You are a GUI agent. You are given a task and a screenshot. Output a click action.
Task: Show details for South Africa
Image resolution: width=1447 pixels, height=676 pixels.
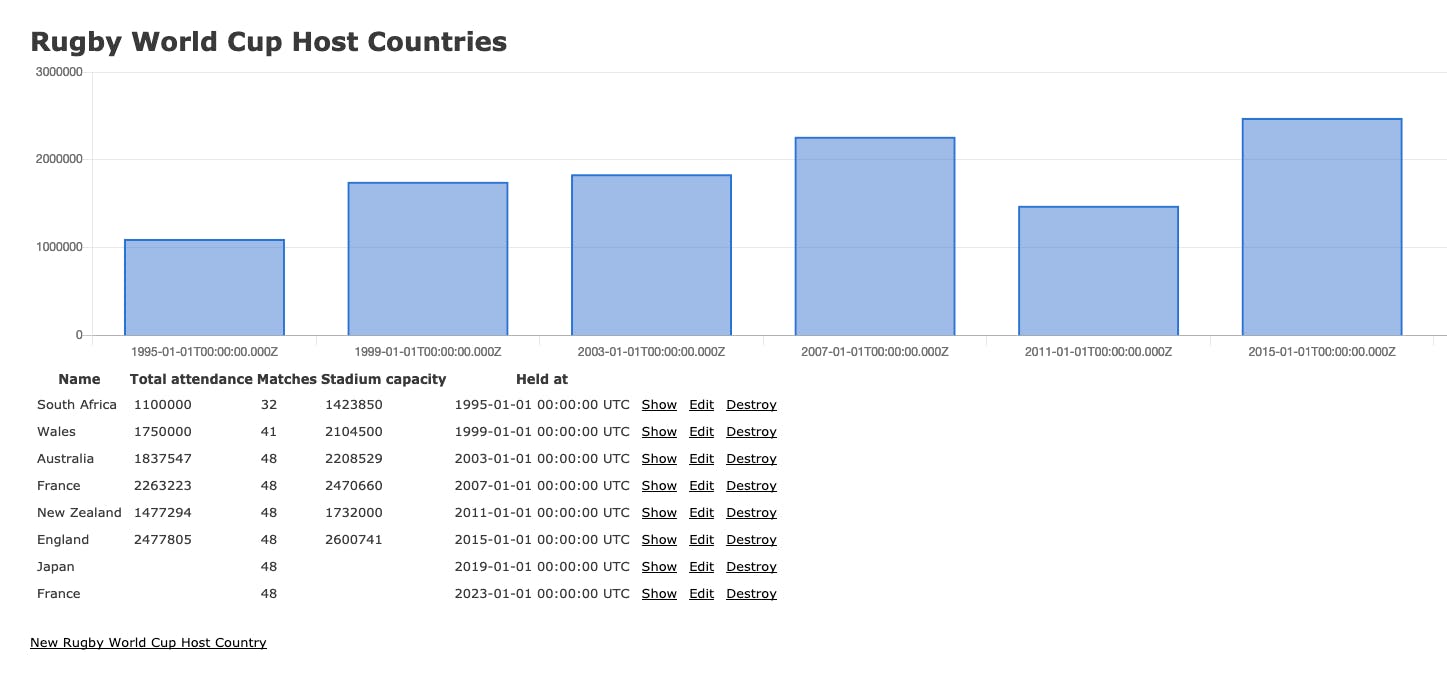coord(658,404)
